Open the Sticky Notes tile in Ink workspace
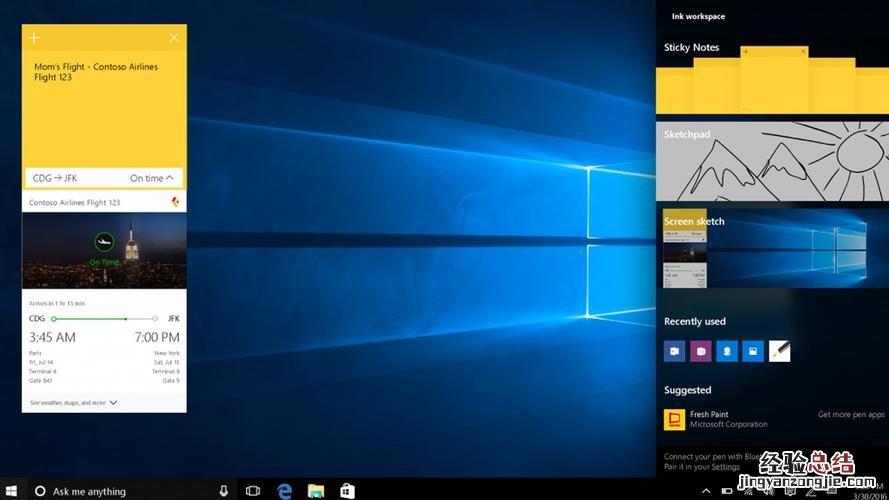This screenshot has width=889, height=500. pos(771,80)
